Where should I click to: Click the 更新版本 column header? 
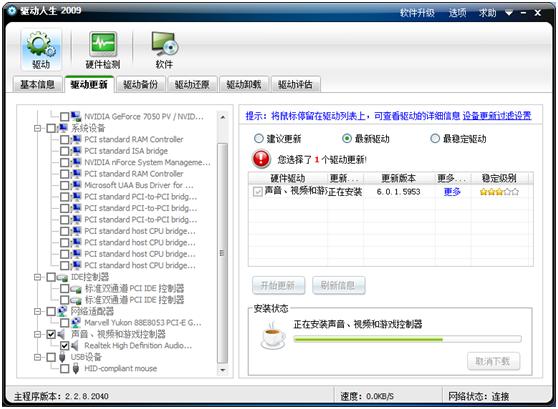(x=399, y=178)
